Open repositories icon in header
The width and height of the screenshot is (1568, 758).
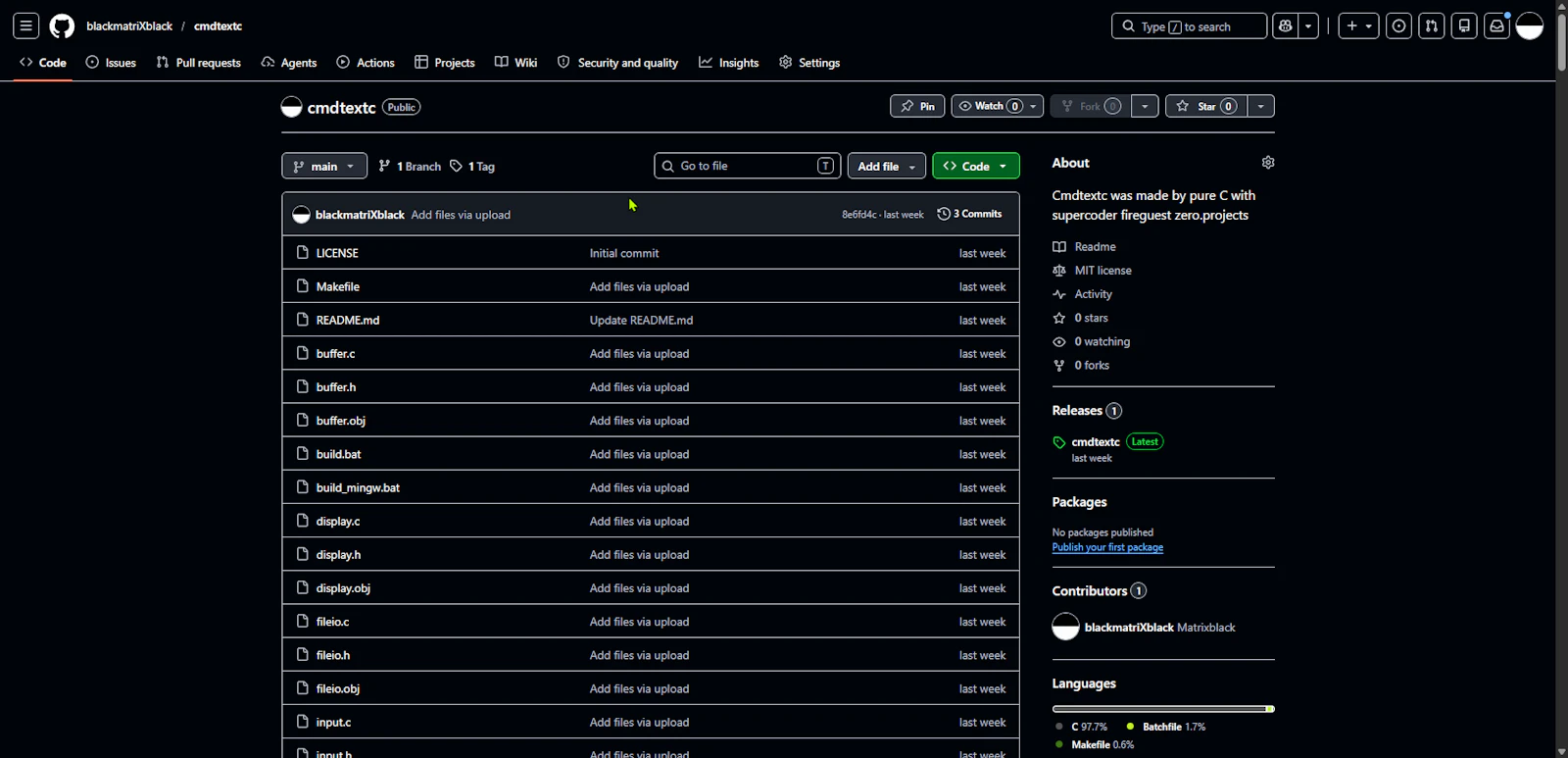[x=1464, y=26]
